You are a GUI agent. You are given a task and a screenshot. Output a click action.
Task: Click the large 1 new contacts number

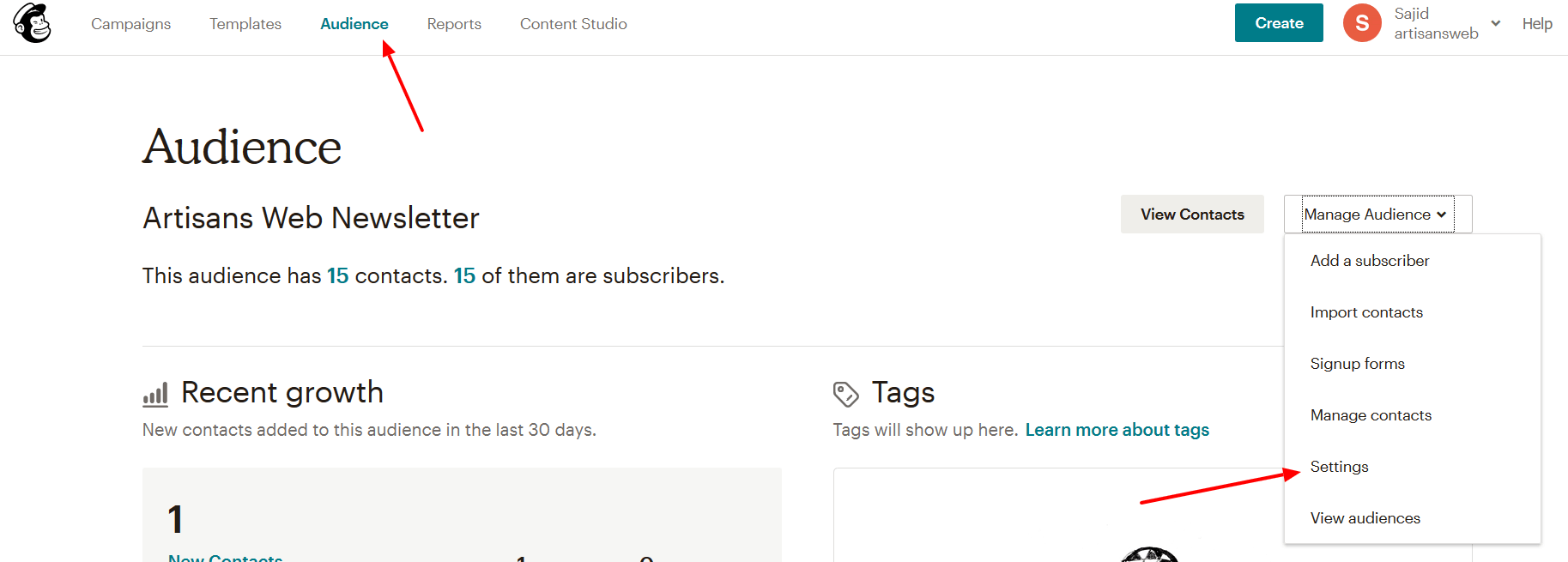tap(175, 519)
